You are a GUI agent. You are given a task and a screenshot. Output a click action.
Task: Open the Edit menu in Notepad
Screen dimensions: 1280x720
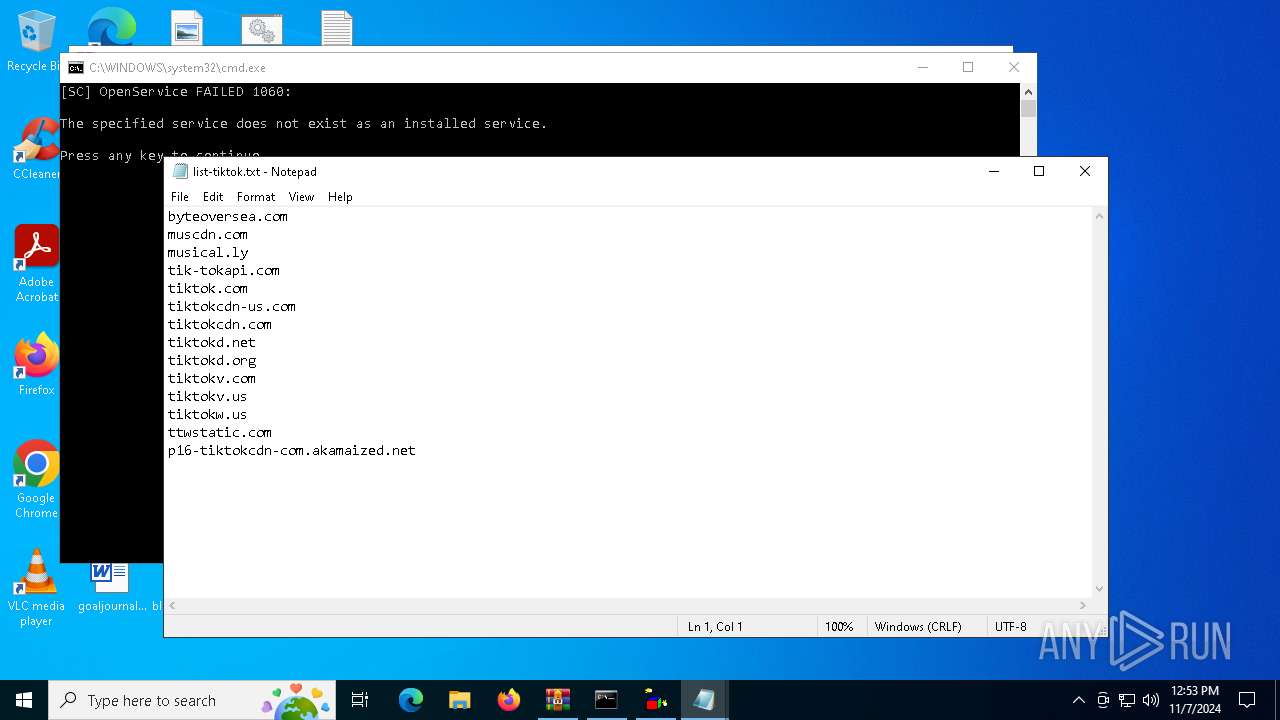[213, 197]
